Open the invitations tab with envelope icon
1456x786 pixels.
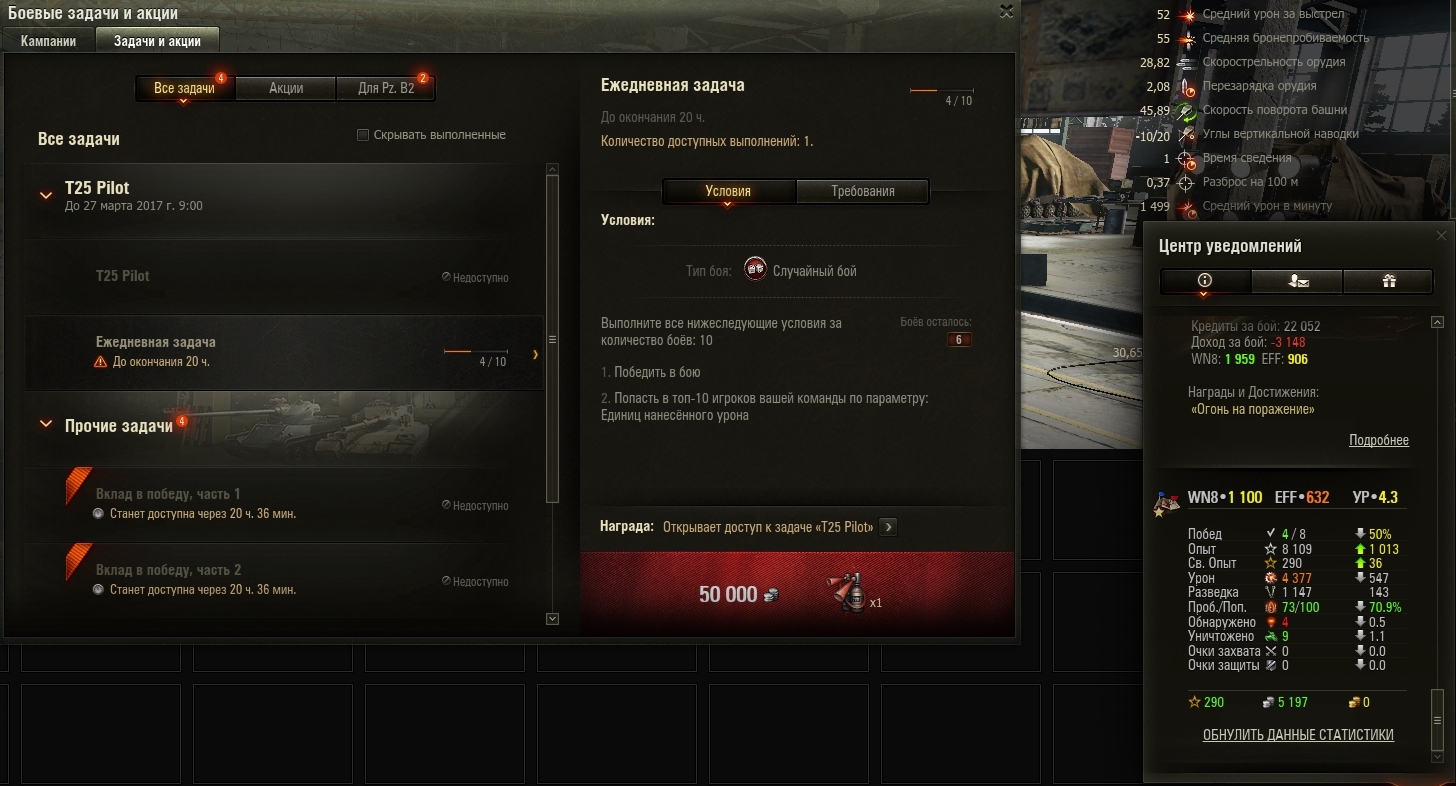click(1297, 281)
